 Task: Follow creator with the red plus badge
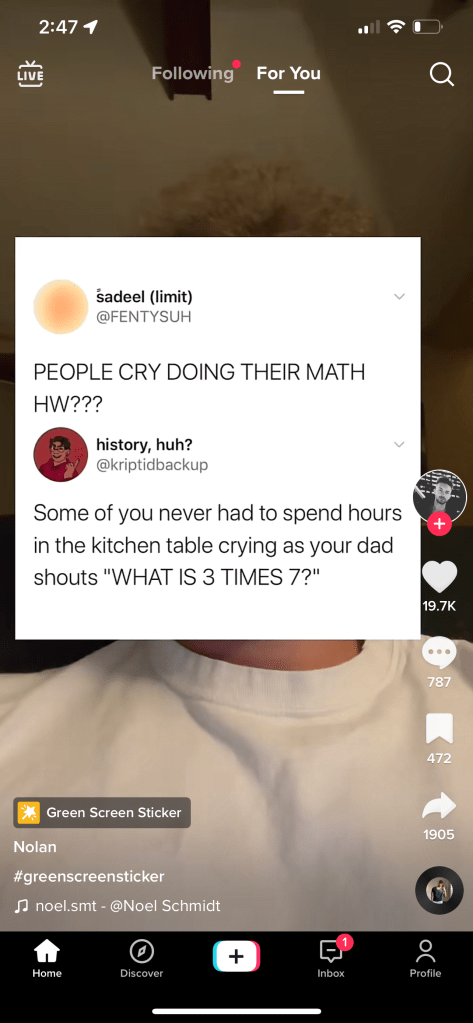[x=439, y=523]
